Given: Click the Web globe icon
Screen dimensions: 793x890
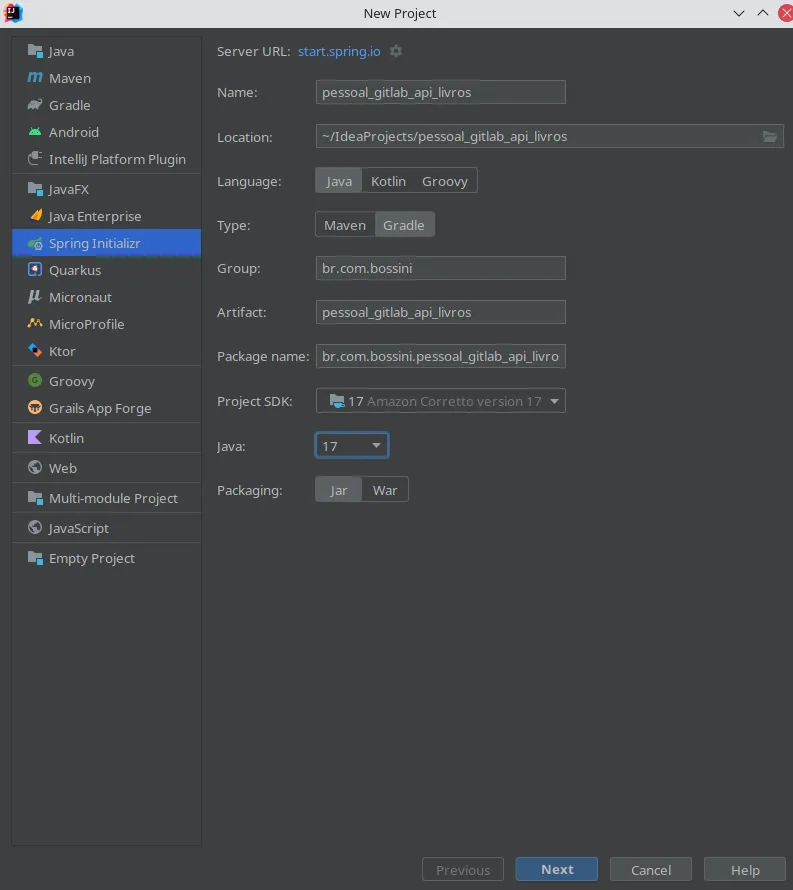Looking at the screenshot, I should tap(35, 468).
